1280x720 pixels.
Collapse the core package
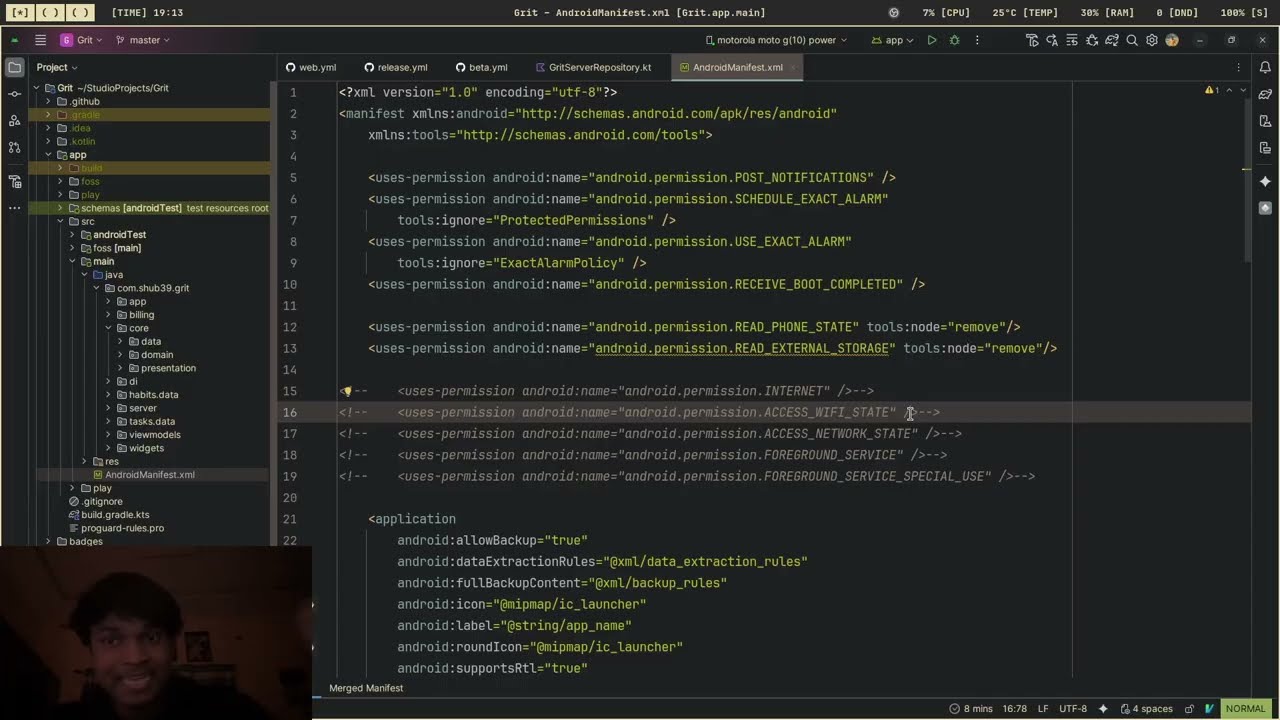tap(108, 328)
